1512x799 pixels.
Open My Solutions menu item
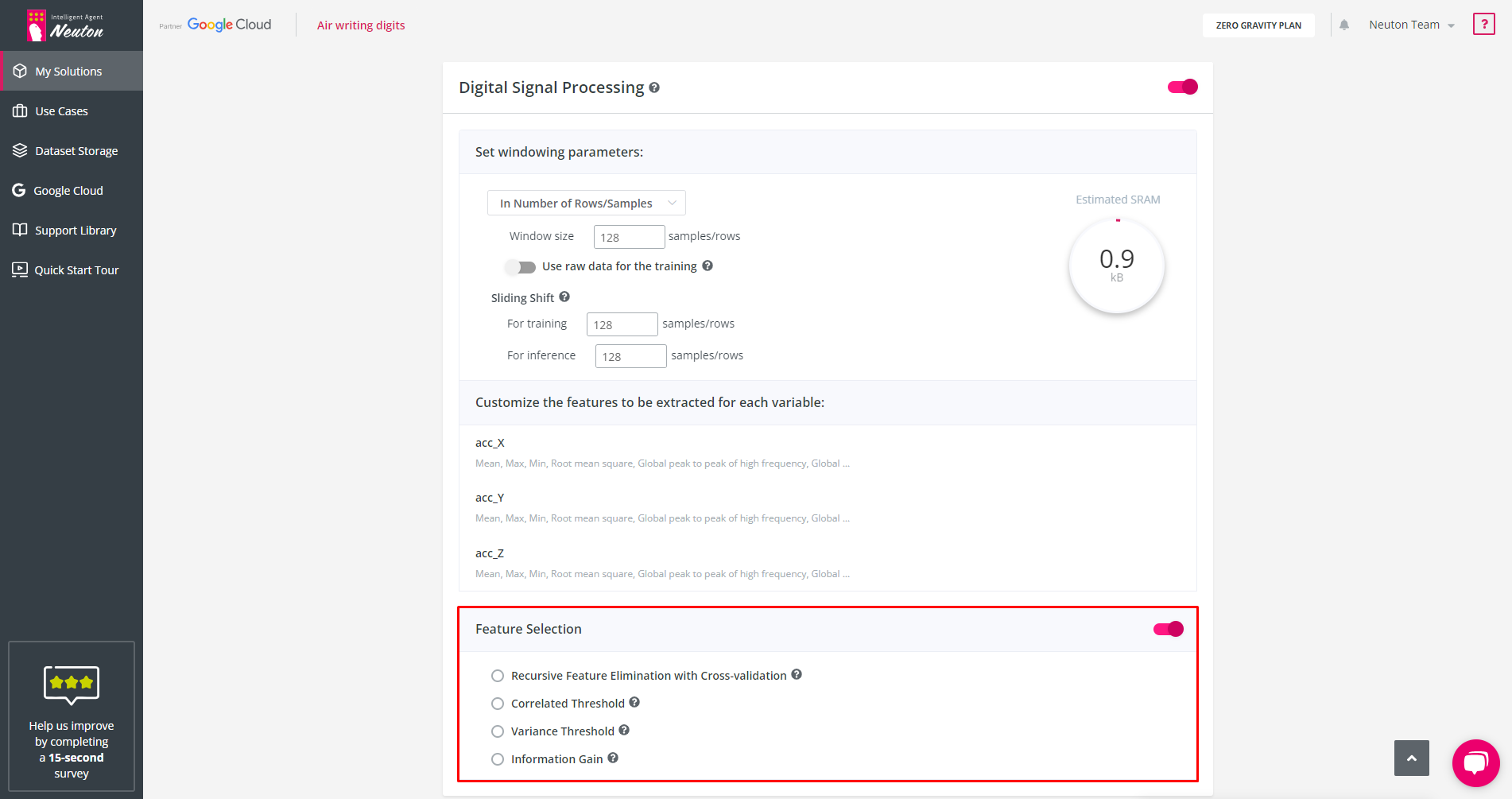pyautogui.click(x=72, y=71)
